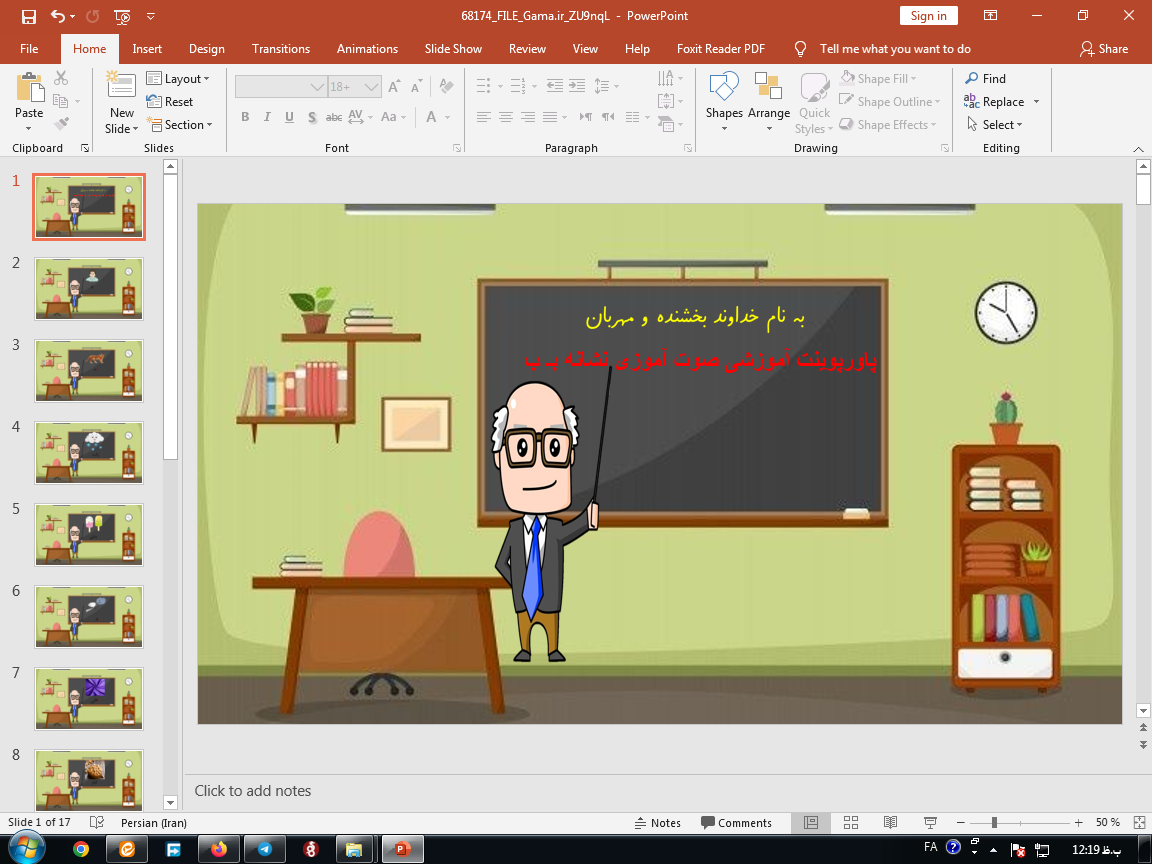Open Firefox from the taskbar

(219, 849)
